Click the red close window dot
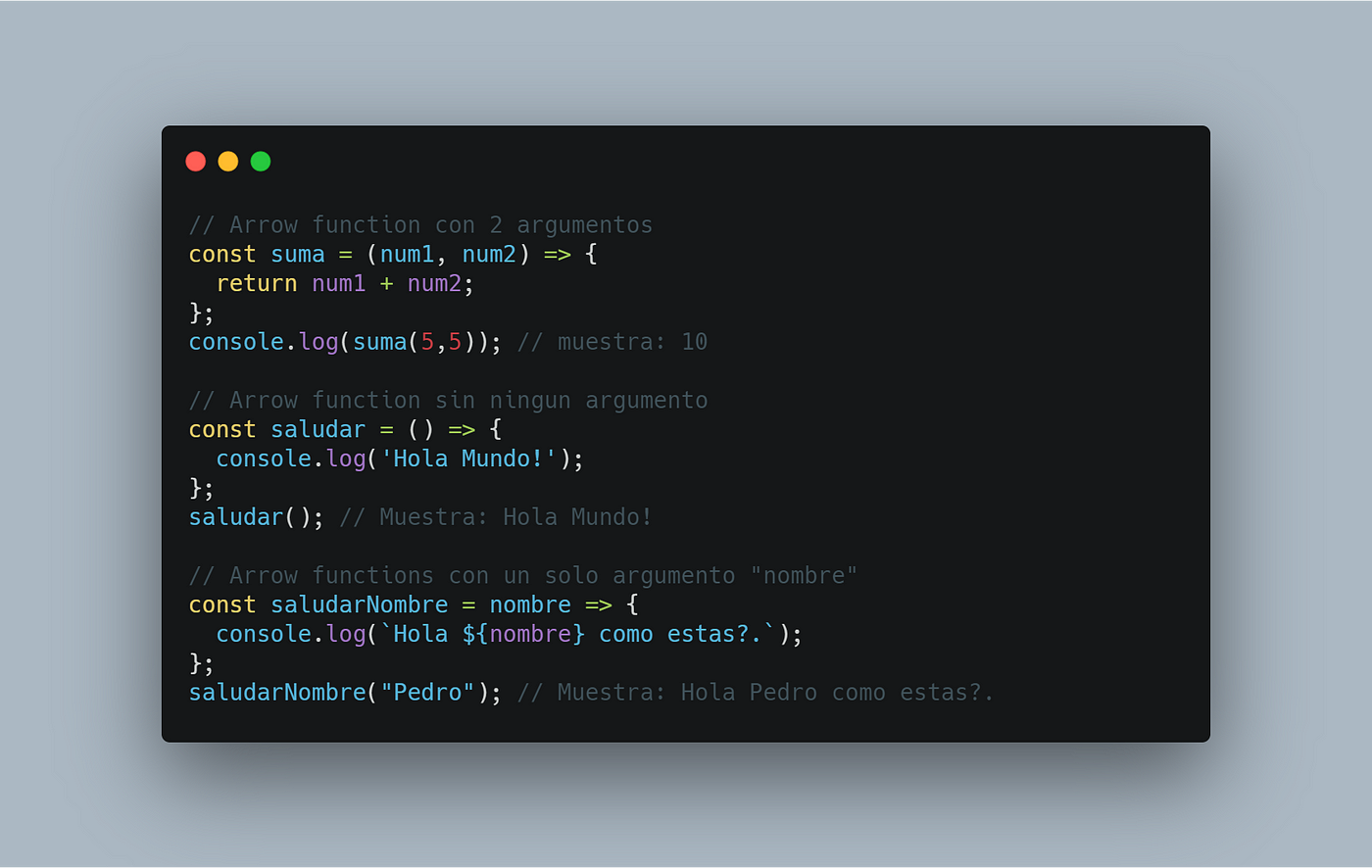The height and width of the screenshot is (868, 1372). point(195,161)
